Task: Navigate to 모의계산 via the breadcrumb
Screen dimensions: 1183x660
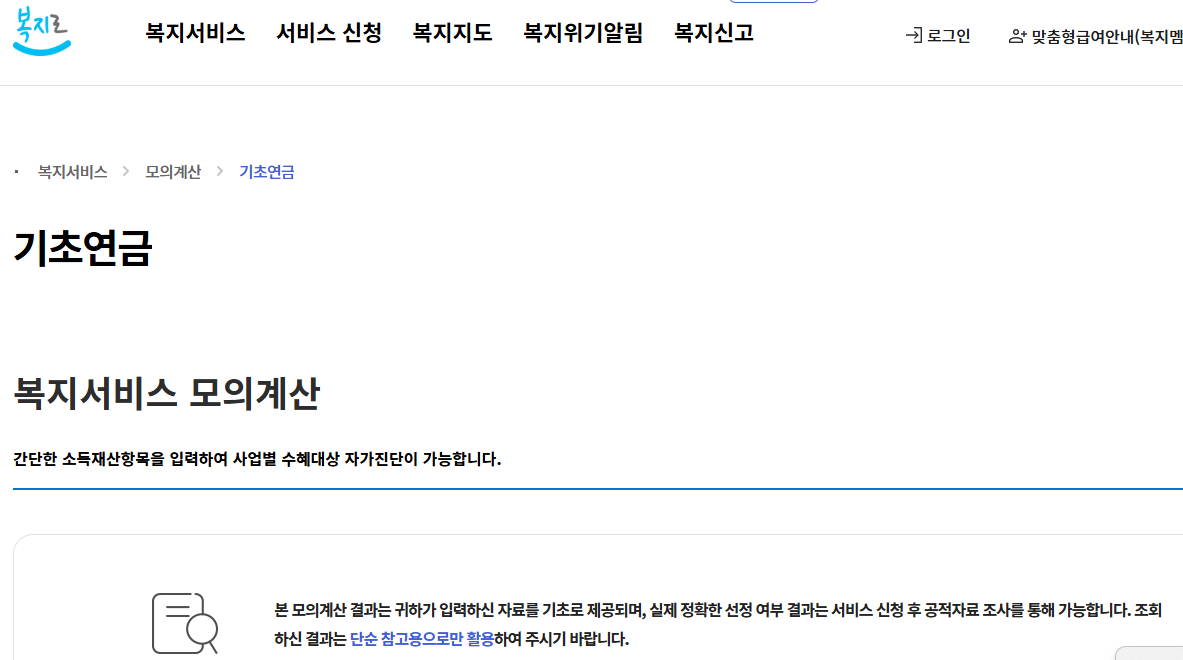Action: point(172,171)
